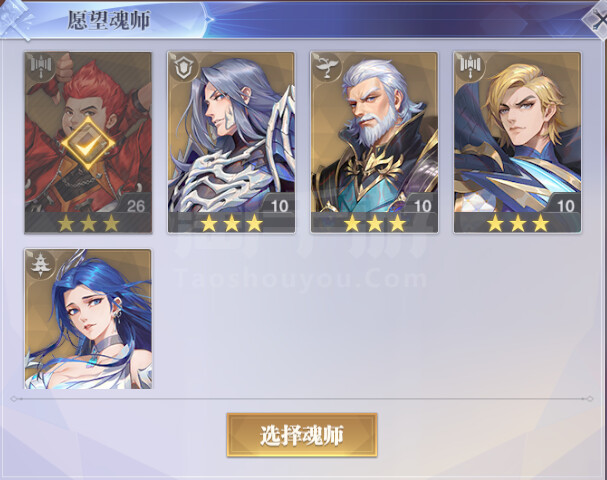The height and width of the screenshot is (480, 607).
Task: Click three-star rating on white-bearded elder card
Action: click(x=374, y=223)
